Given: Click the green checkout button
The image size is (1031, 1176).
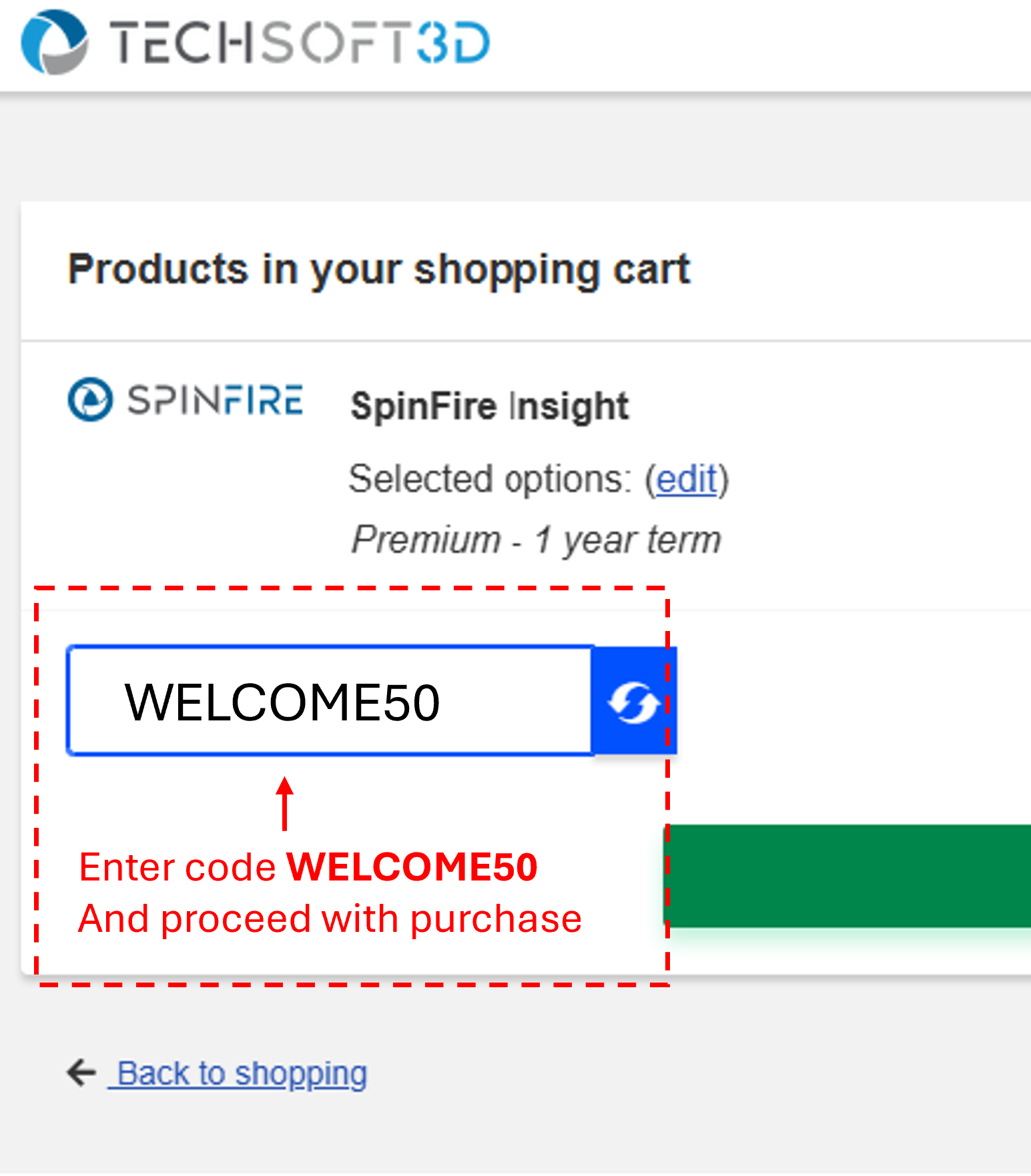Looking at the screenshot, I should click(847, 876).
